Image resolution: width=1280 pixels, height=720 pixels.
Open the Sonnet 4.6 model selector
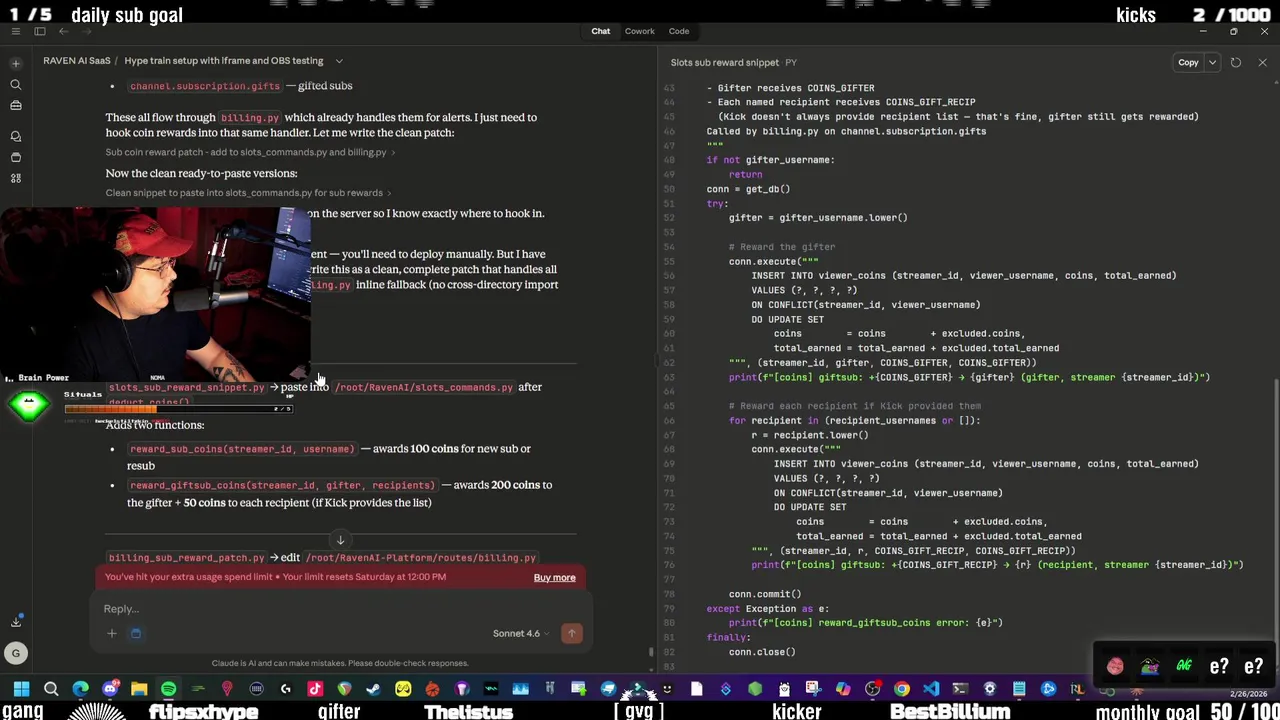pos(520,633)
